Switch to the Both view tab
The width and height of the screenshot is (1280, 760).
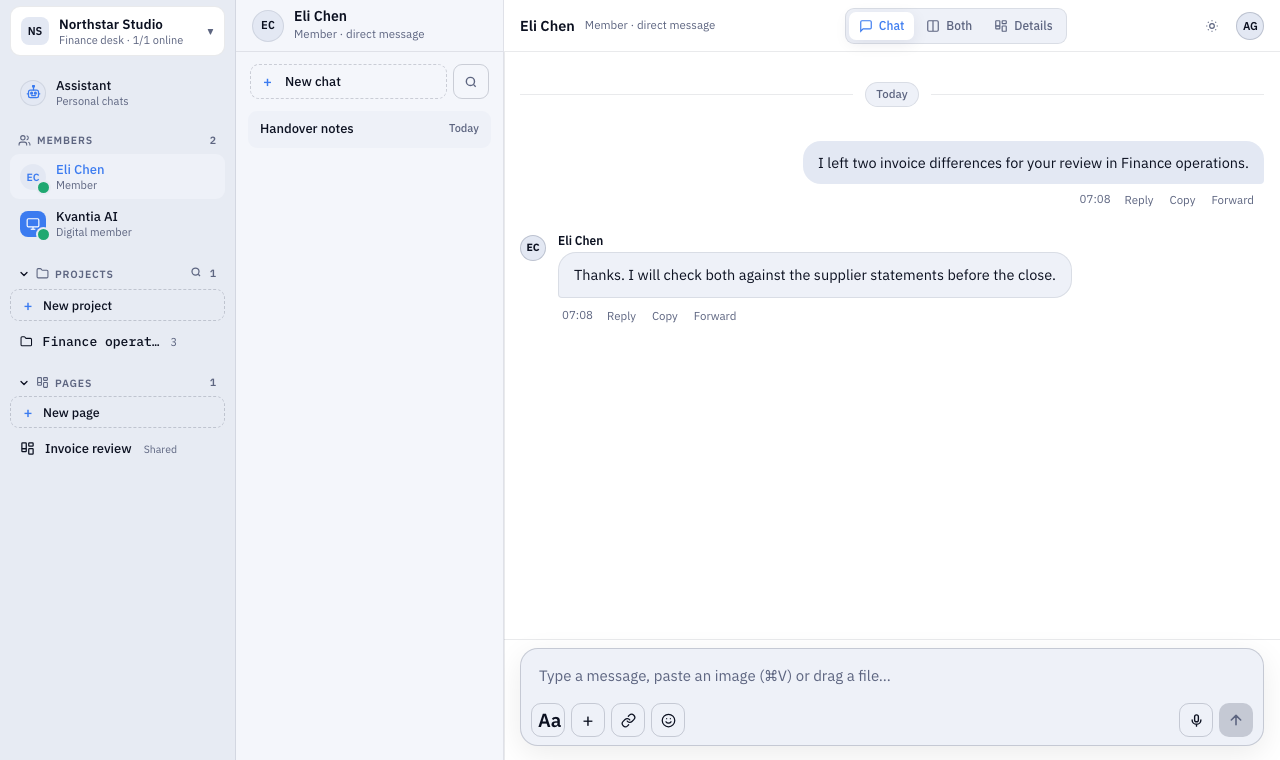[x=949, y=26]
